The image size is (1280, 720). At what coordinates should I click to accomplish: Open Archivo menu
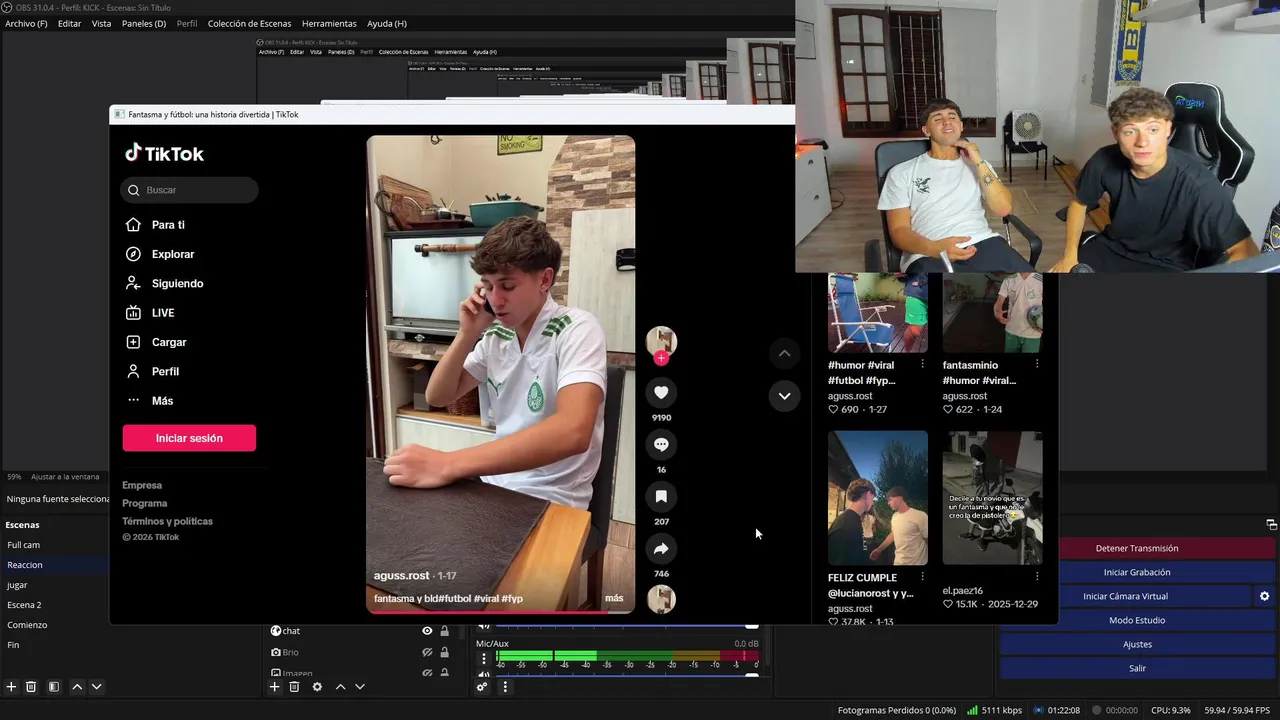(x=26, y=23)
